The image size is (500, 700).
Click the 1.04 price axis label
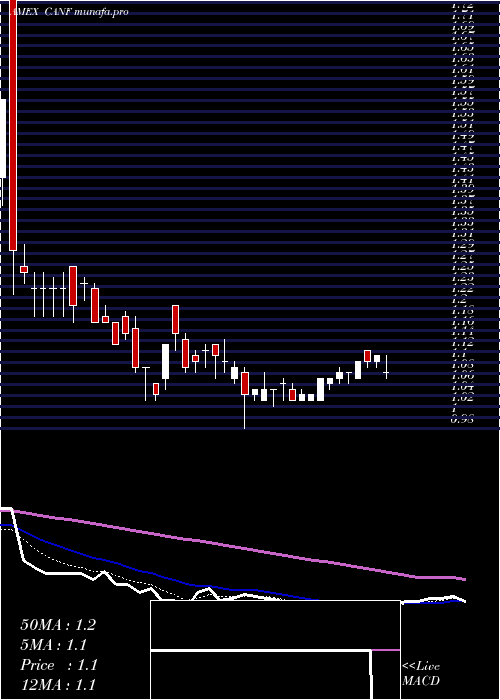pyautogui.click(x=464, y=387)
